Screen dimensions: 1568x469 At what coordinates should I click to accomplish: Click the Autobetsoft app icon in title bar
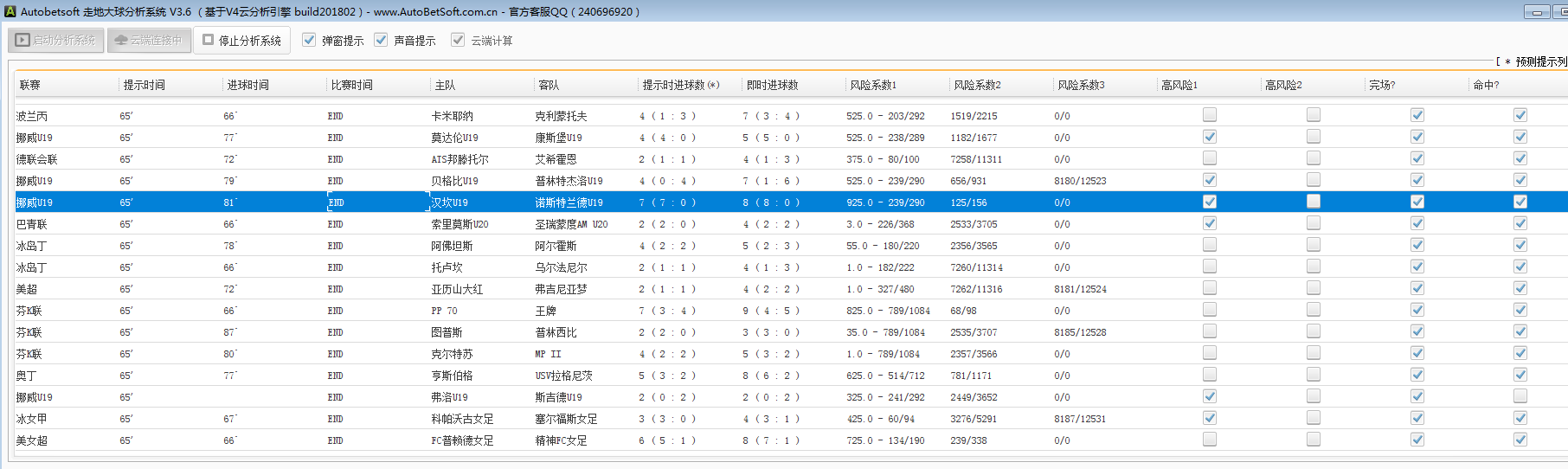click(x=10, y=11)
